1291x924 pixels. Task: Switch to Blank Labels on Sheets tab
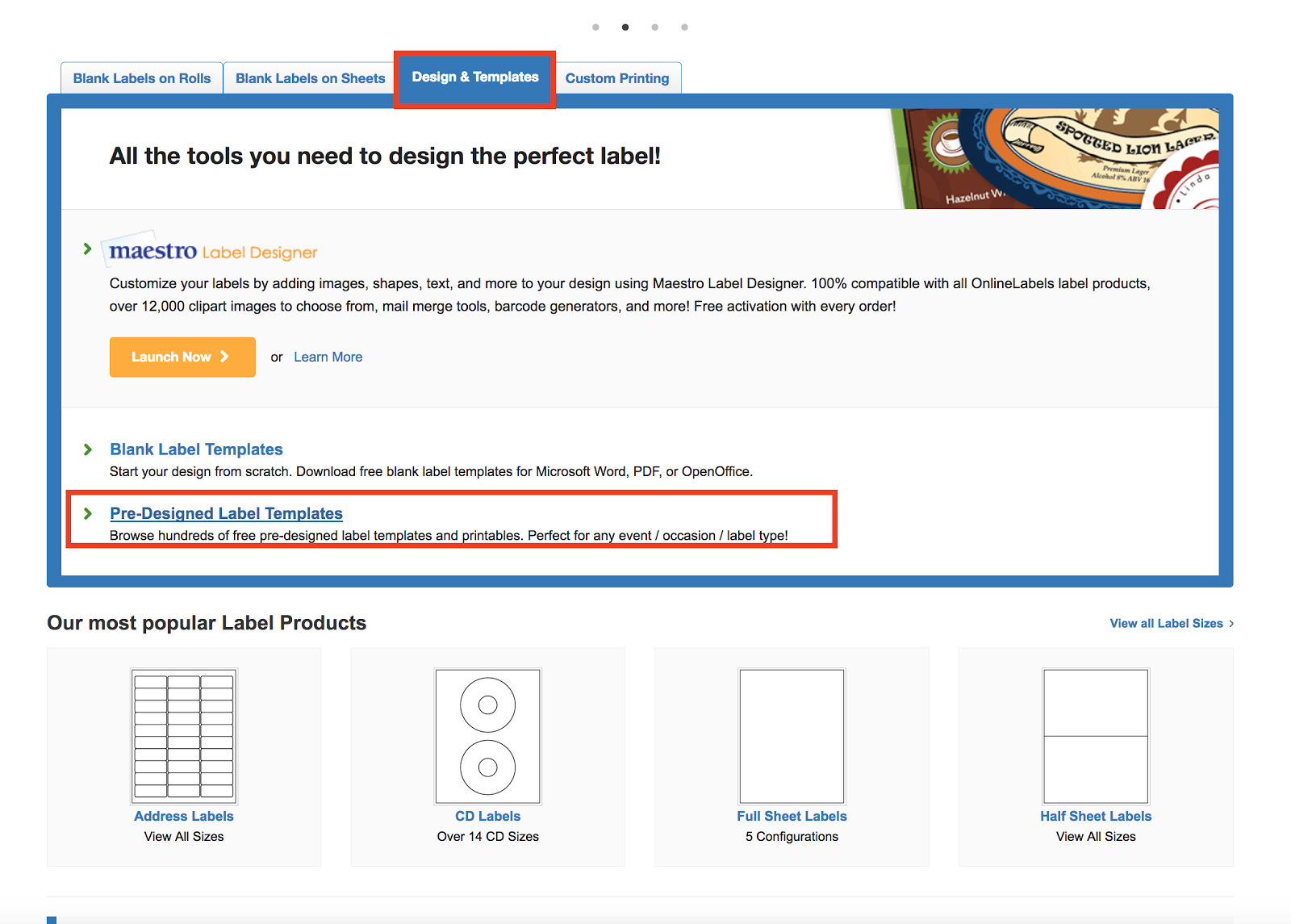coord(311,78)
